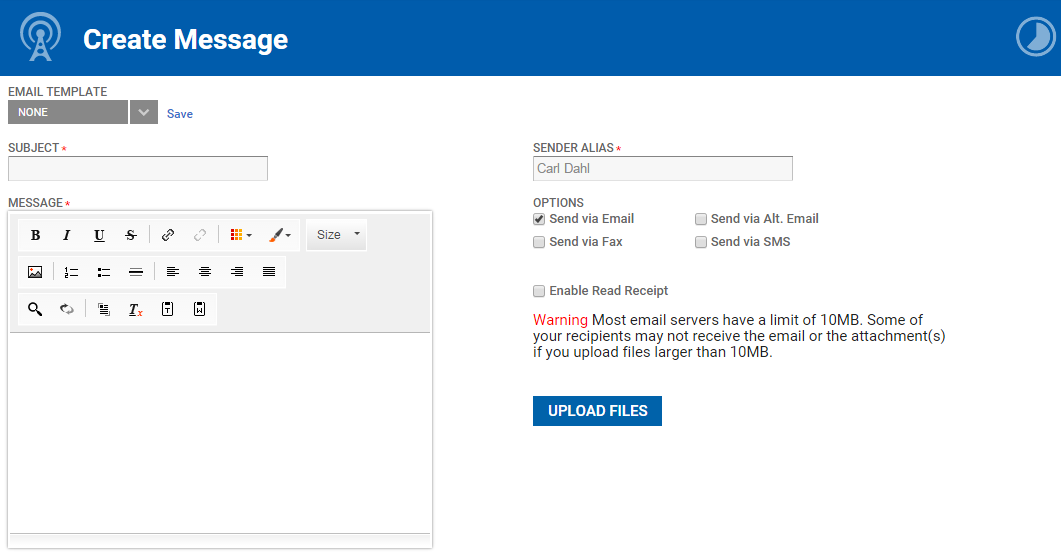
Task: Insert a horizontal line
Action: (135, 272)
